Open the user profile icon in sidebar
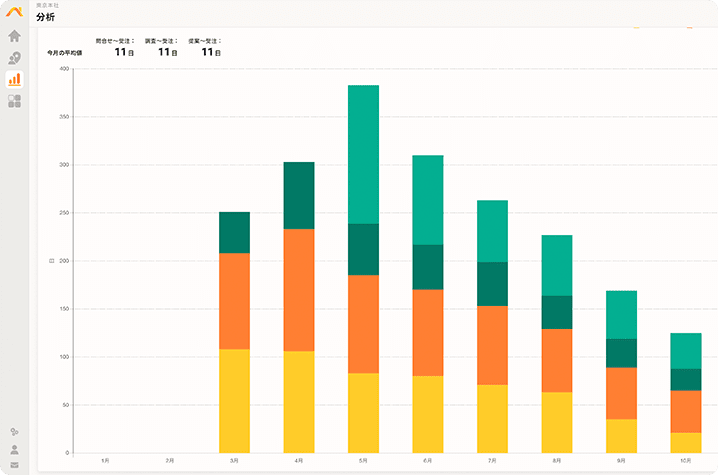Viewport: 718px width, 475px height. (15, 449)
